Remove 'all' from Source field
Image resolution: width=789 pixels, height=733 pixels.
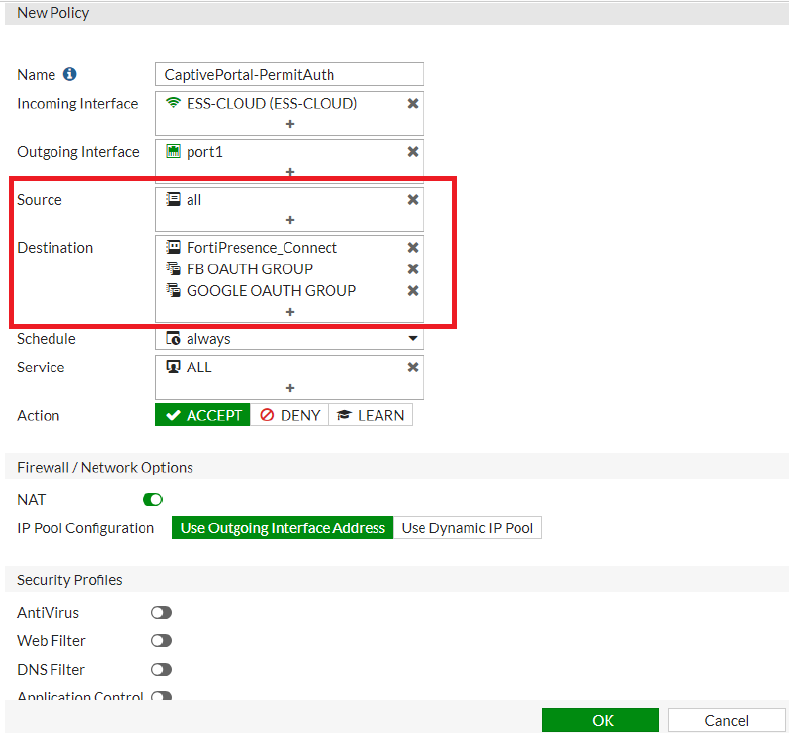(x=412, y=200)
